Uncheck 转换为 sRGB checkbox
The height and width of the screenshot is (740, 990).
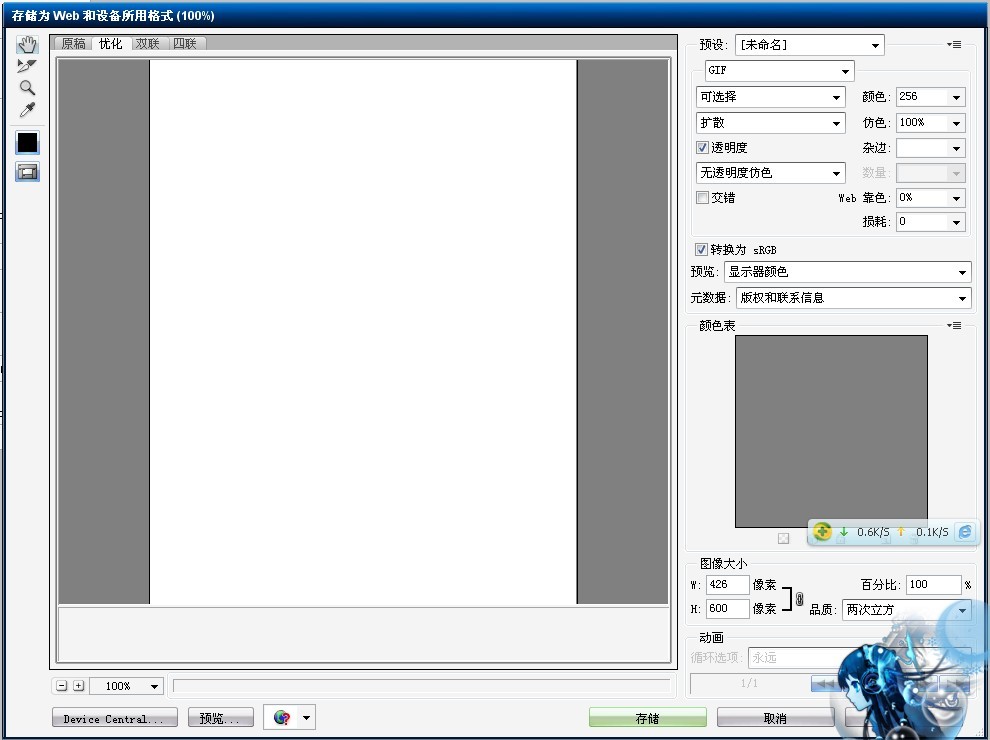tap(701, 249)
